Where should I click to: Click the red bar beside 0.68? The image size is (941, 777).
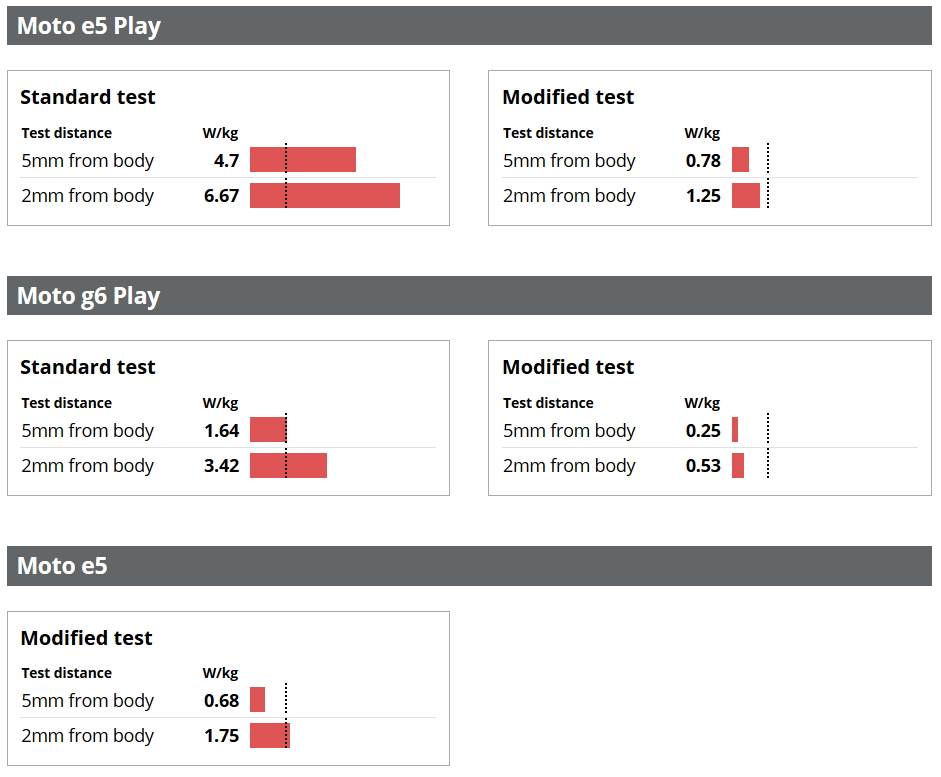pyautogui.click(x=257, y=700)
